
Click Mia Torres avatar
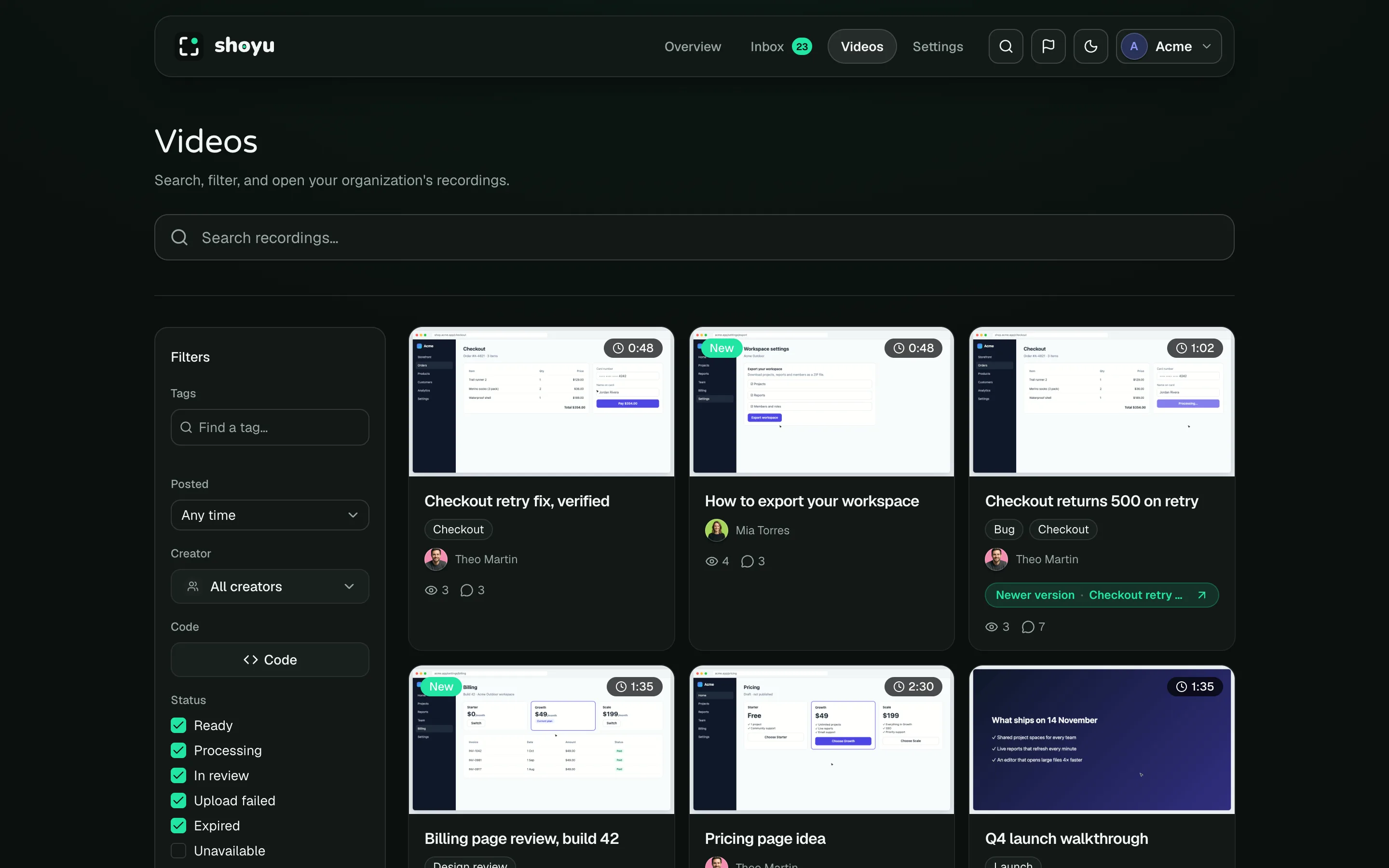716,530
